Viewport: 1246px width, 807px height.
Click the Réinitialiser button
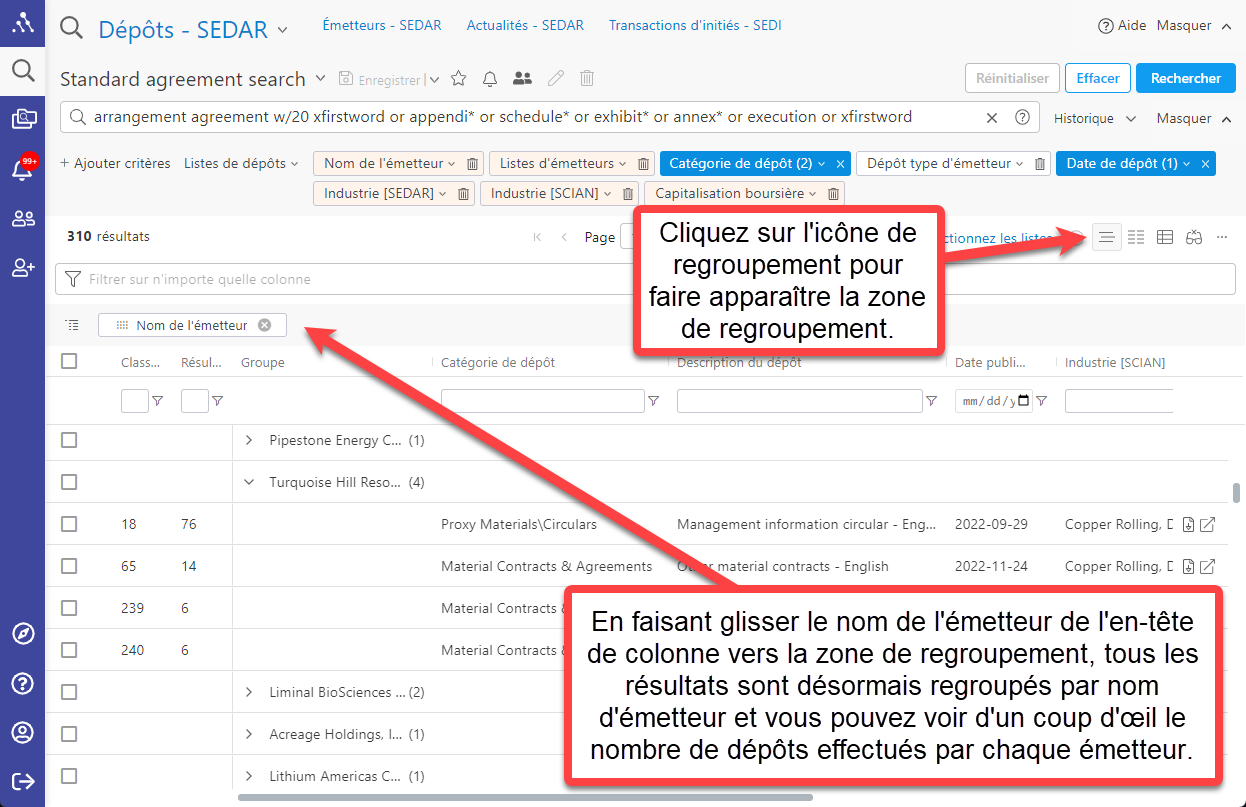[x=1012, y=78]
